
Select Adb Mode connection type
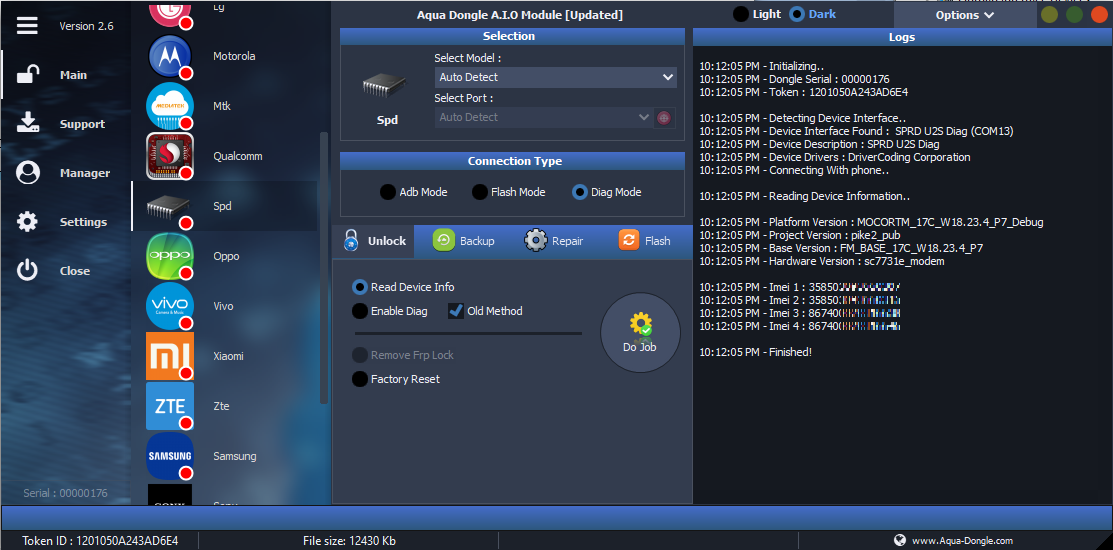pos(414,192)
